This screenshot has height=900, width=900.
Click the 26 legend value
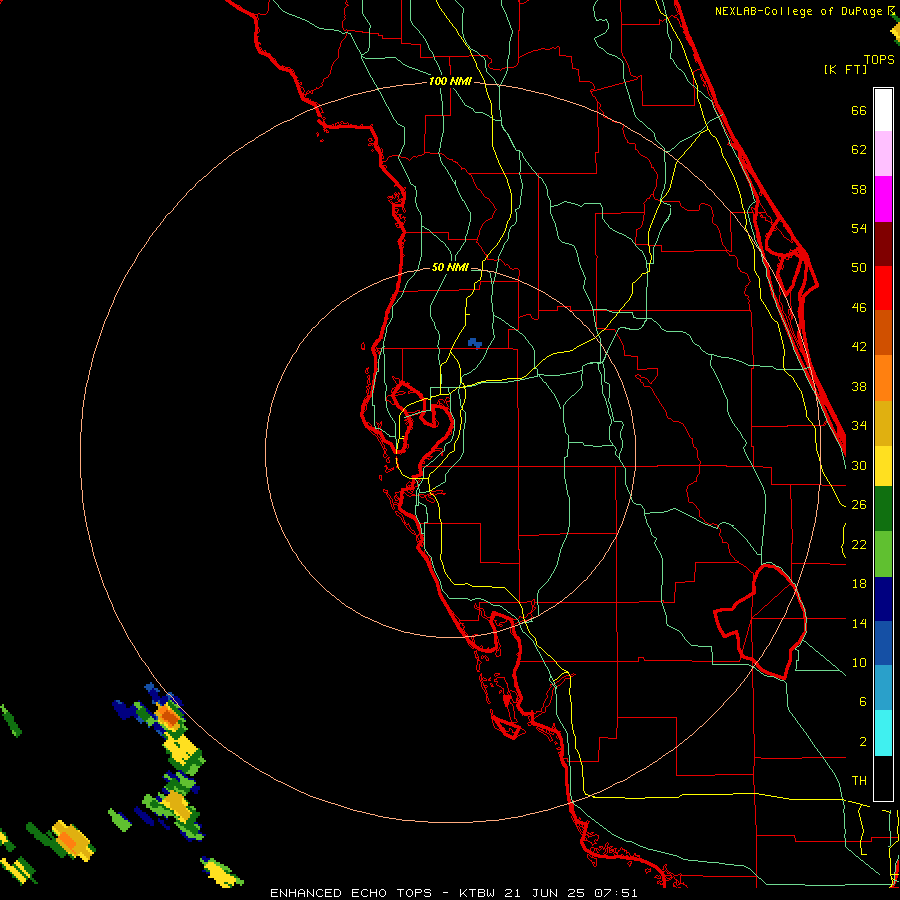point(859,505)
